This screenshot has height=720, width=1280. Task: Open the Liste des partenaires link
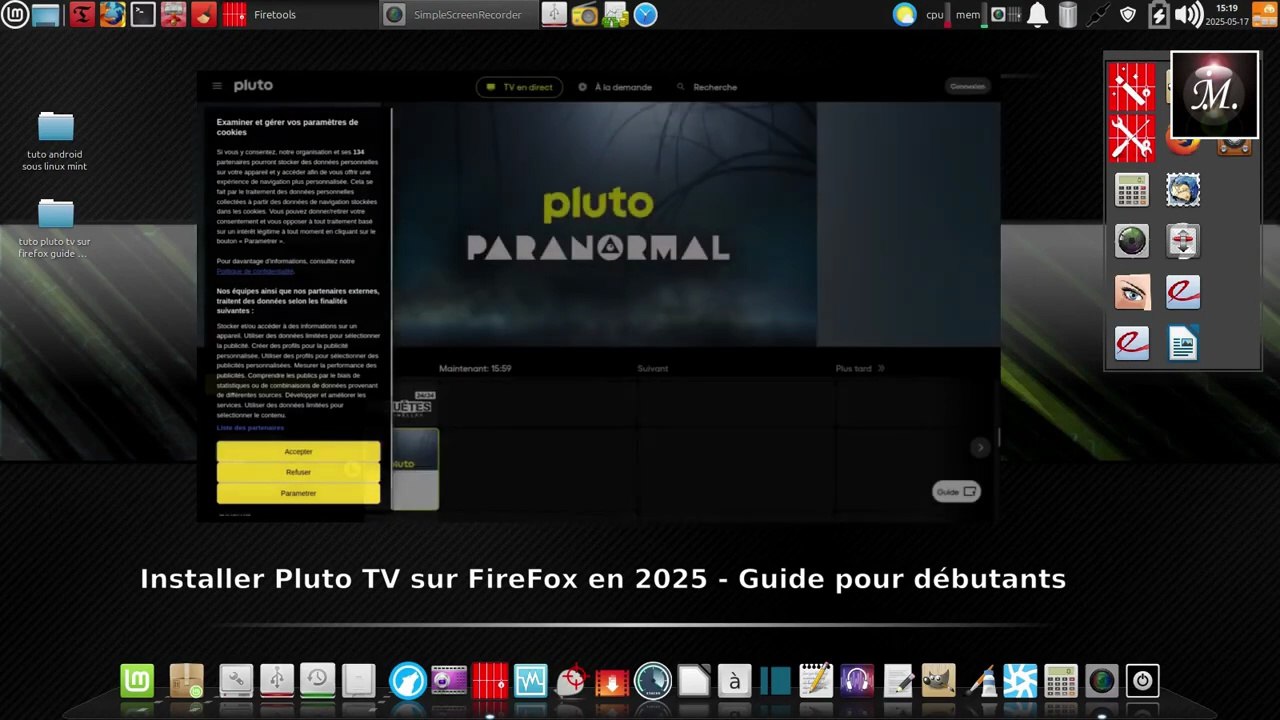point(250,428)
